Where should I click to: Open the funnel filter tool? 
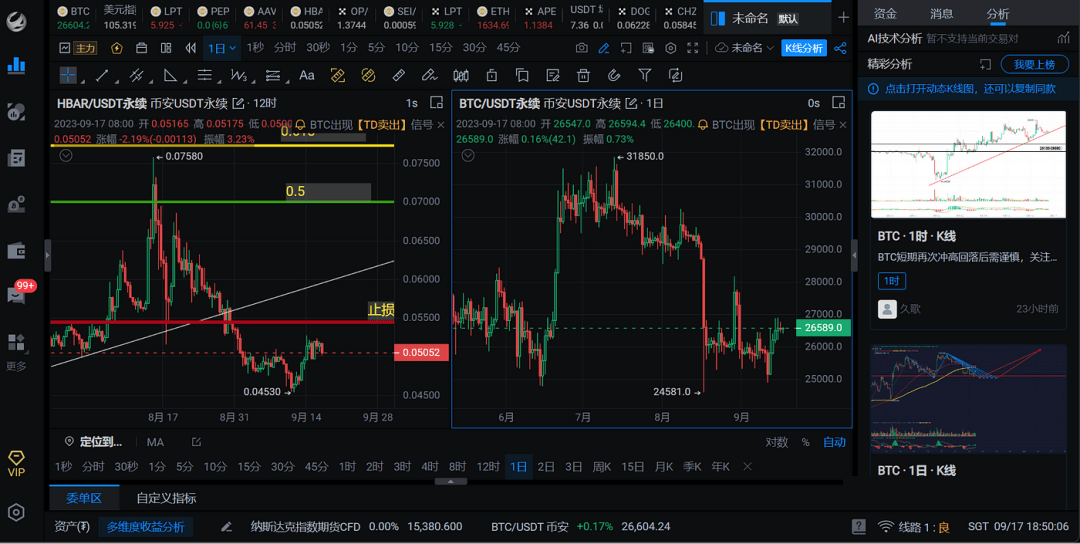pos(645,75)
